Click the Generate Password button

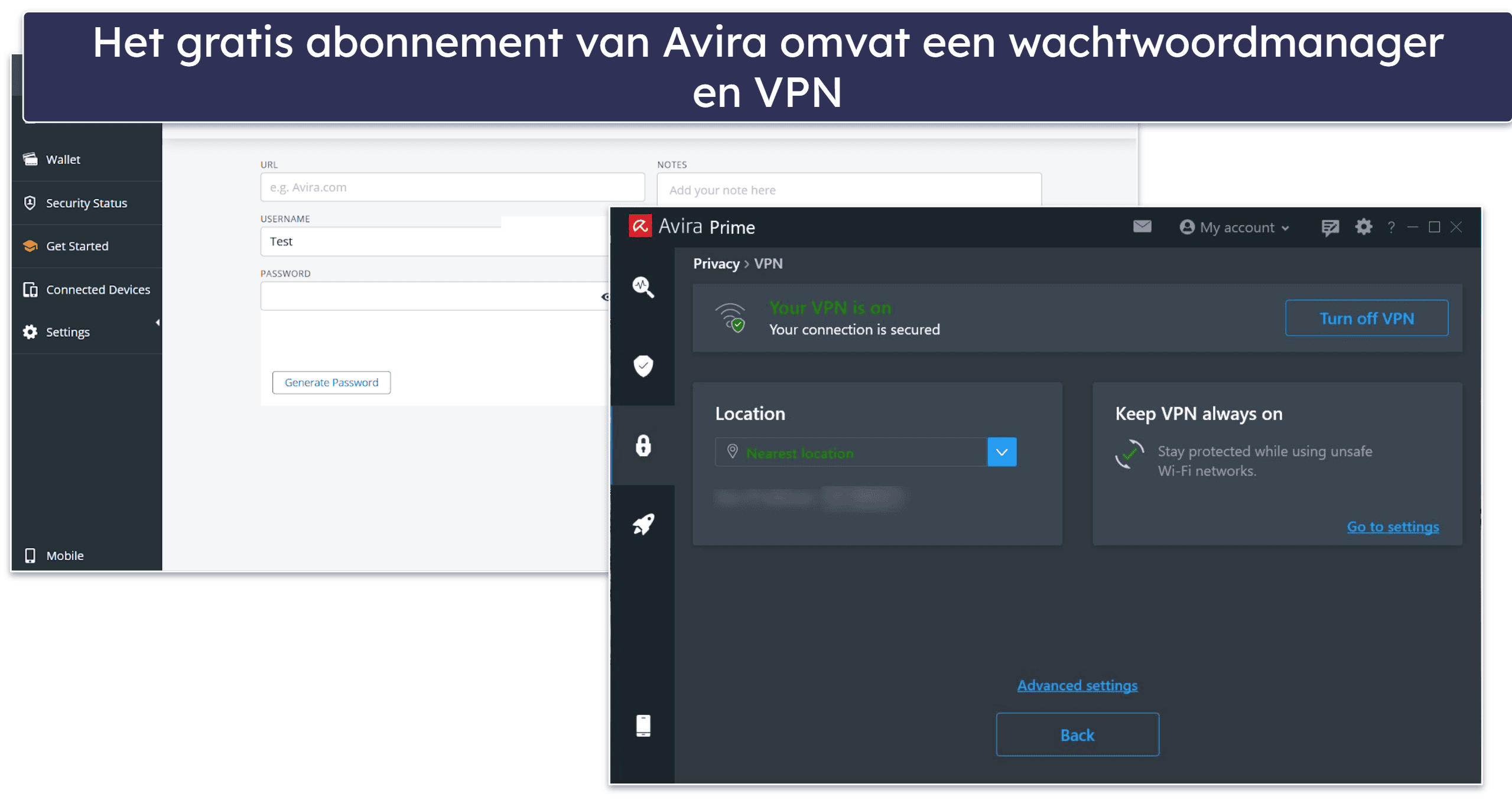pyautogui.click(x=331, y=382)
